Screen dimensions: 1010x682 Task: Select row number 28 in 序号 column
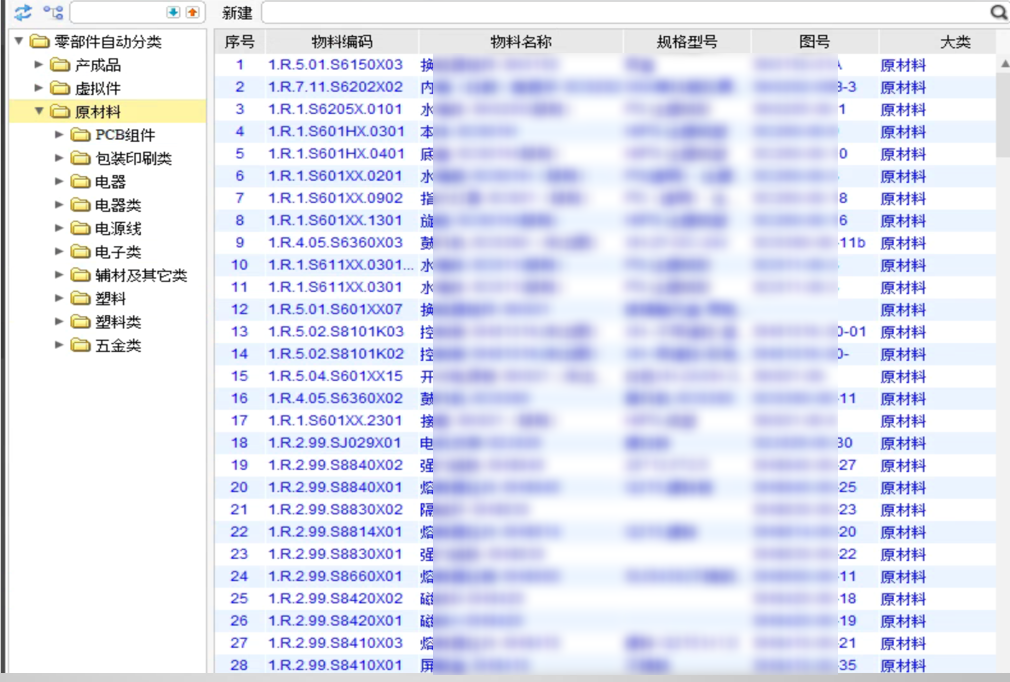tap(239, 665)
